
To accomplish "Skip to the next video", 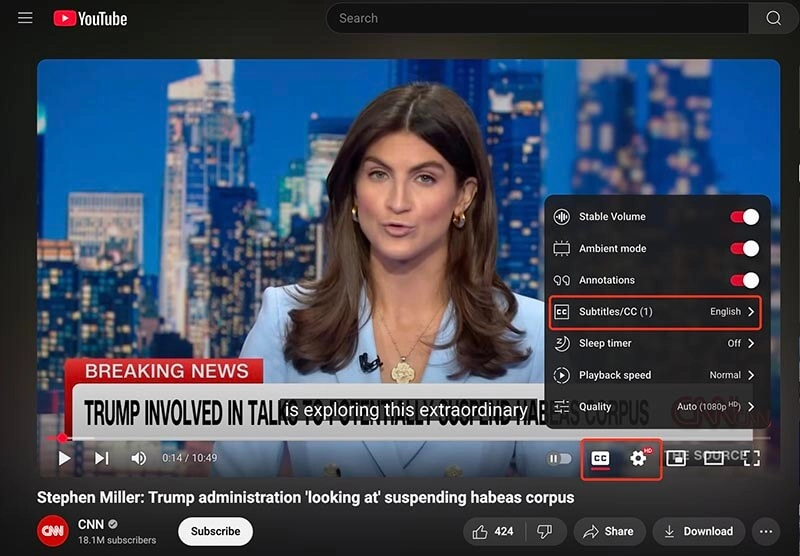I will 101,458.
